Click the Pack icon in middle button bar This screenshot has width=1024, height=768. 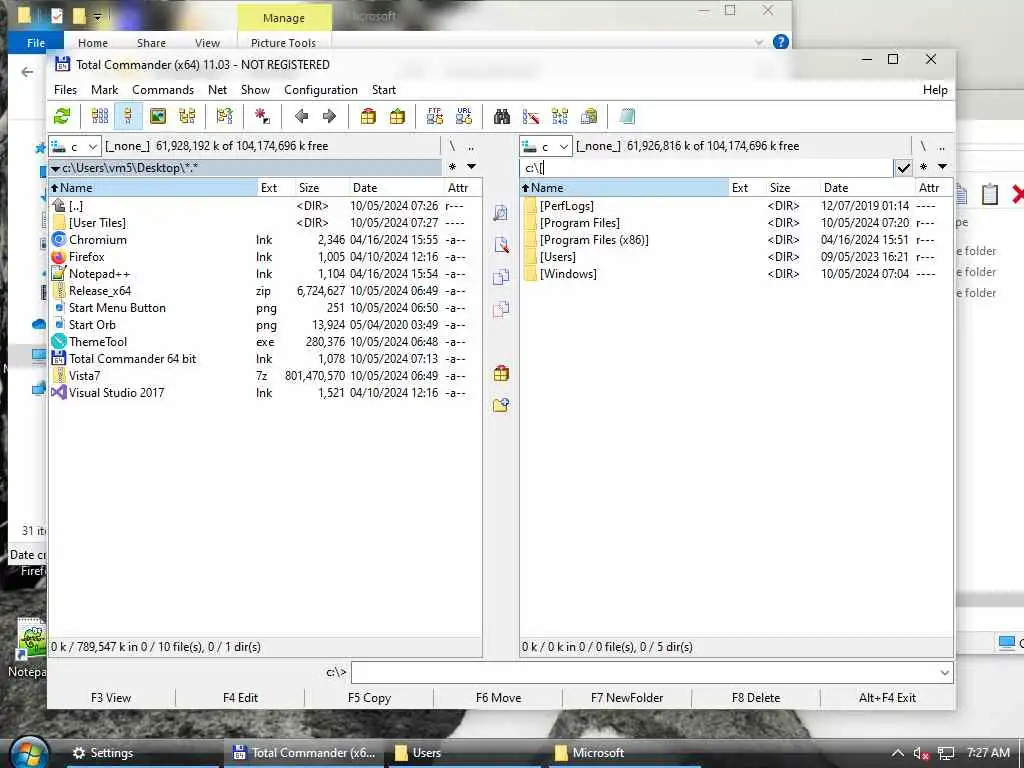(501, 374)
